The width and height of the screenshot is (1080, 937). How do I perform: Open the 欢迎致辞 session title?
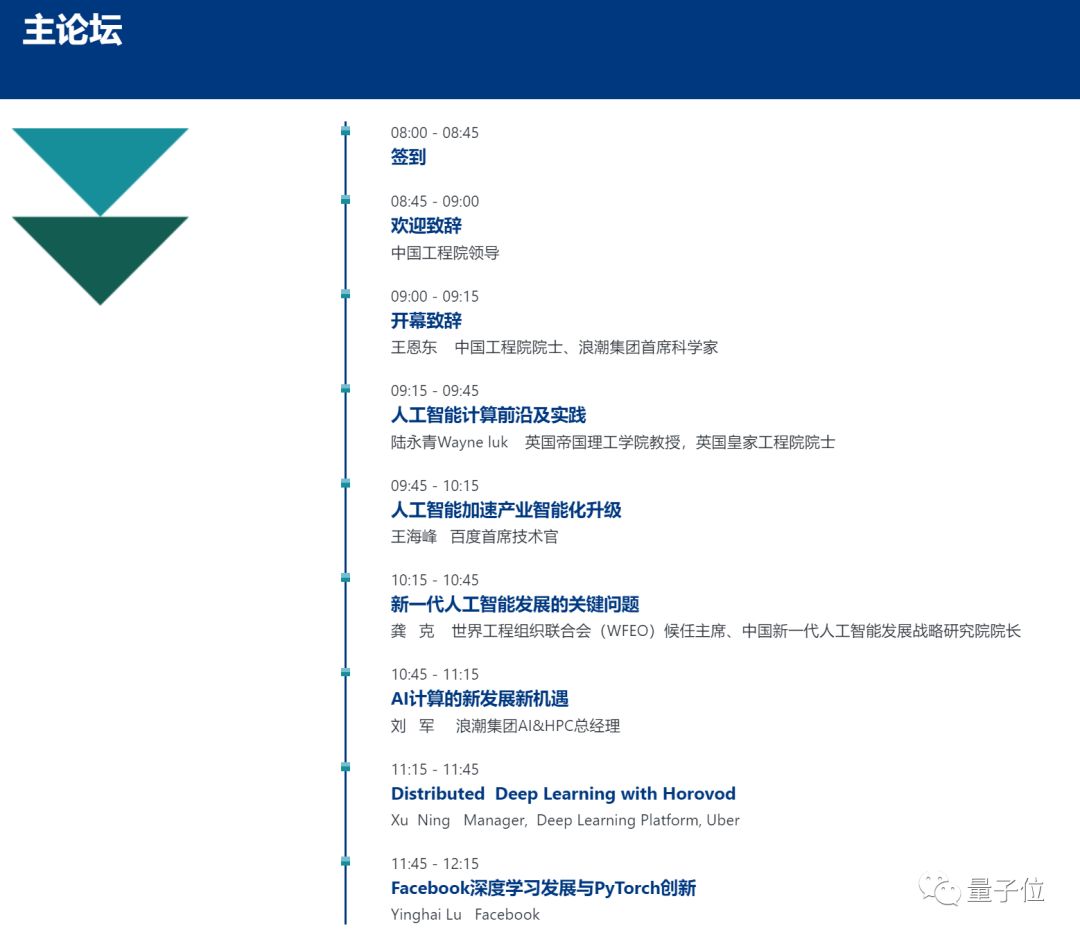426,225
